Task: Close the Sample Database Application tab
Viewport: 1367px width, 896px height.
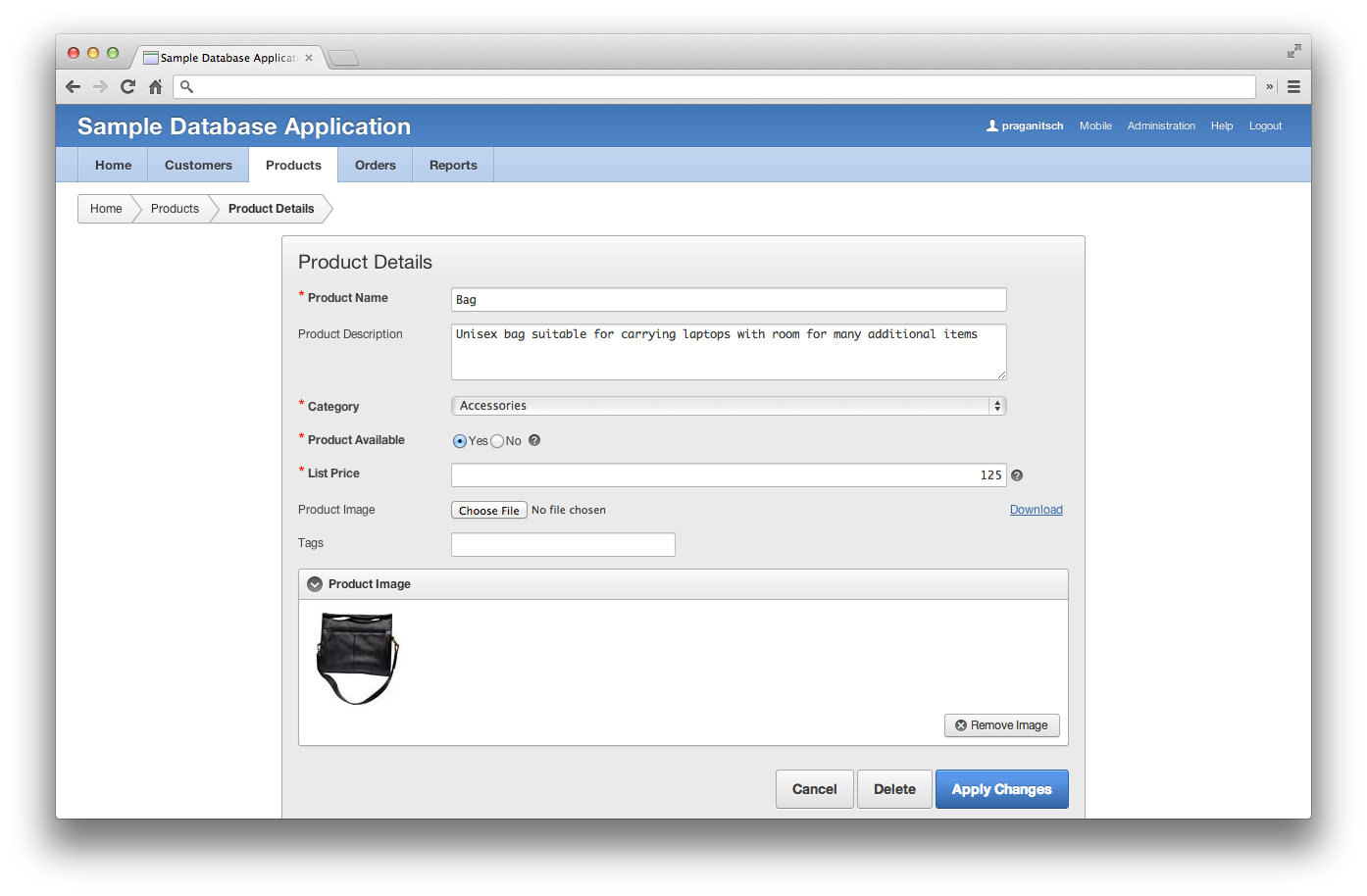Action: click(309, 58)
